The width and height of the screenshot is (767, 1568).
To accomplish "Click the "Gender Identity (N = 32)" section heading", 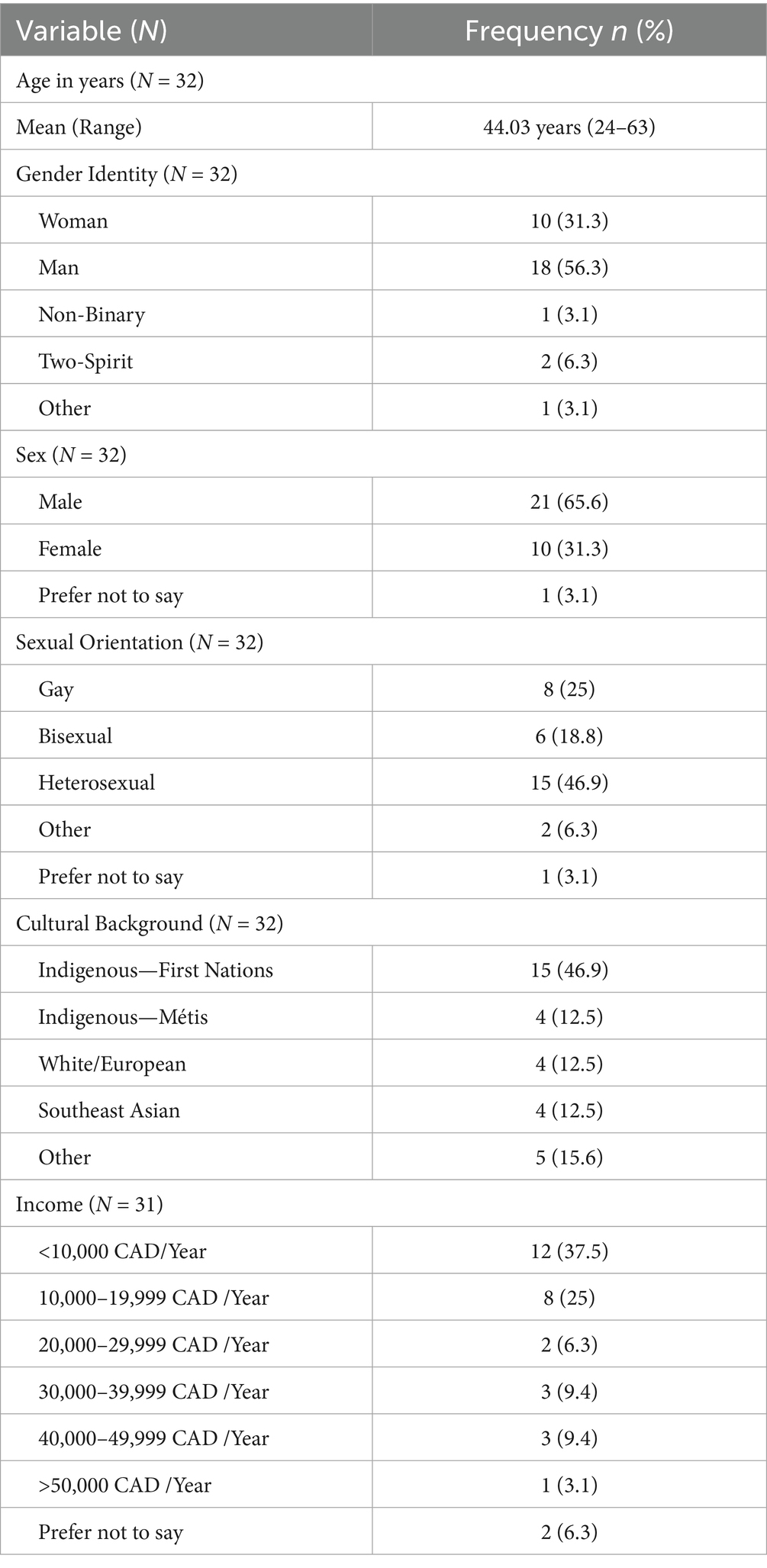I will pos(127,174).
